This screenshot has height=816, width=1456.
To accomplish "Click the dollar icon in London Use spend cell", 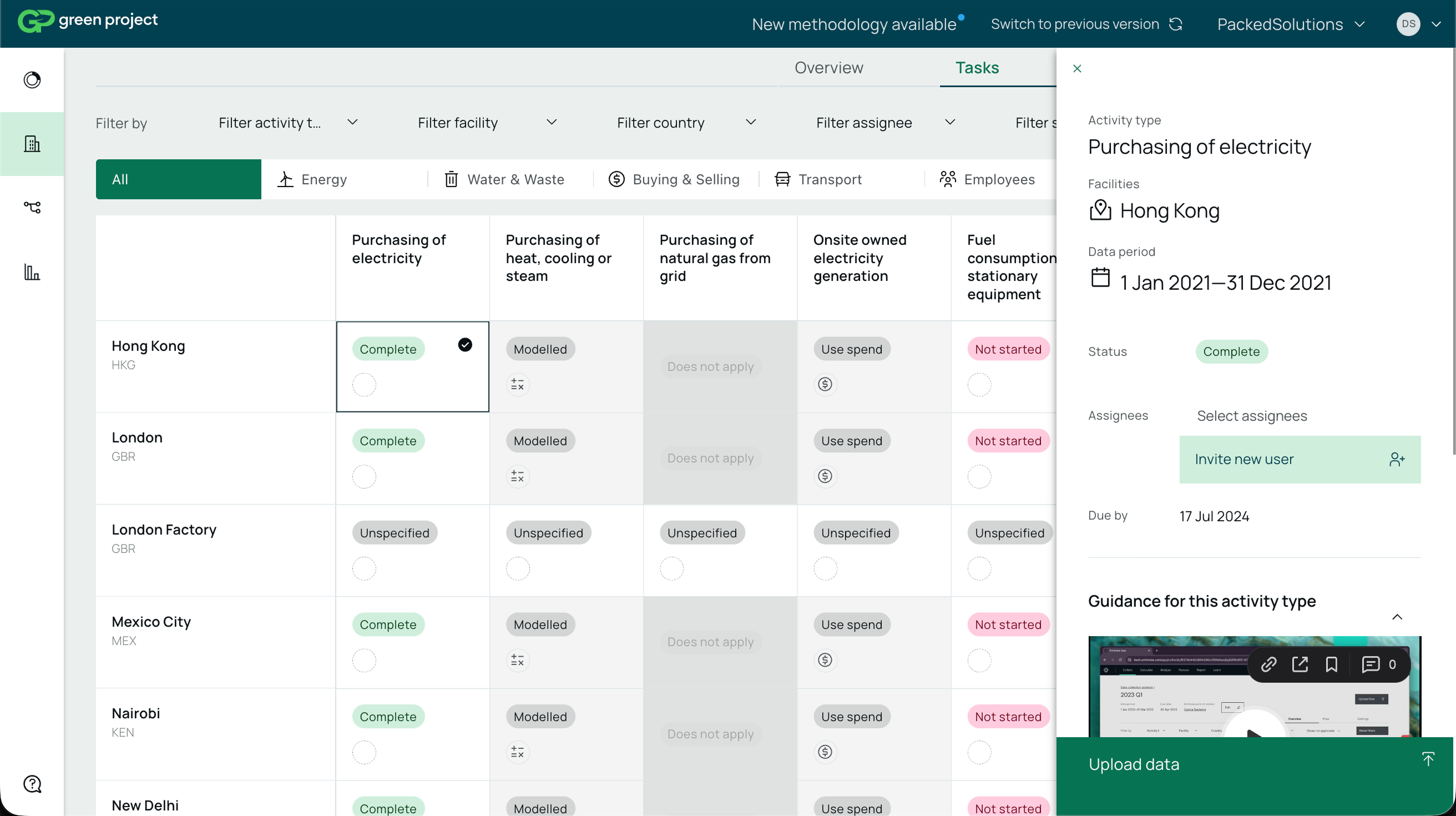I will (825, 476).
